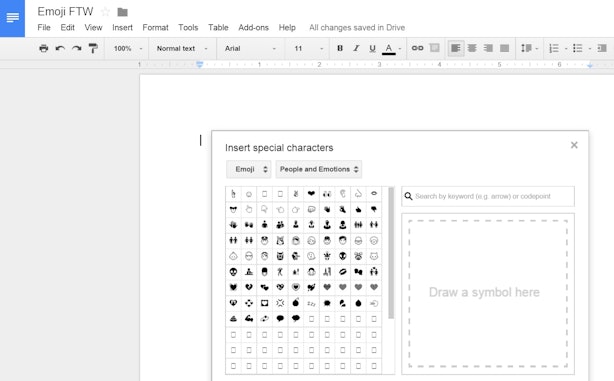
Task: Insert the thumbs down emoji
Action: [x=374, y=209]
